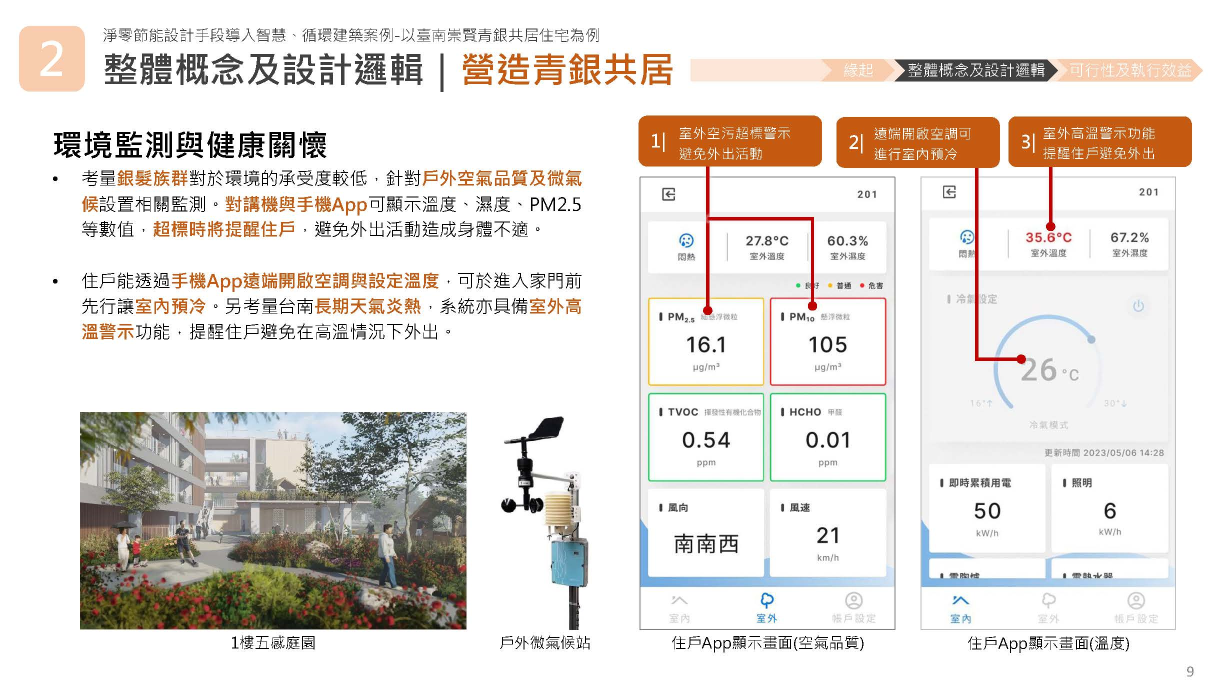Tap the 悶熱 face icon beside 27.8°C
This screenshot has width=1227, height=690.
coord(686,241)
